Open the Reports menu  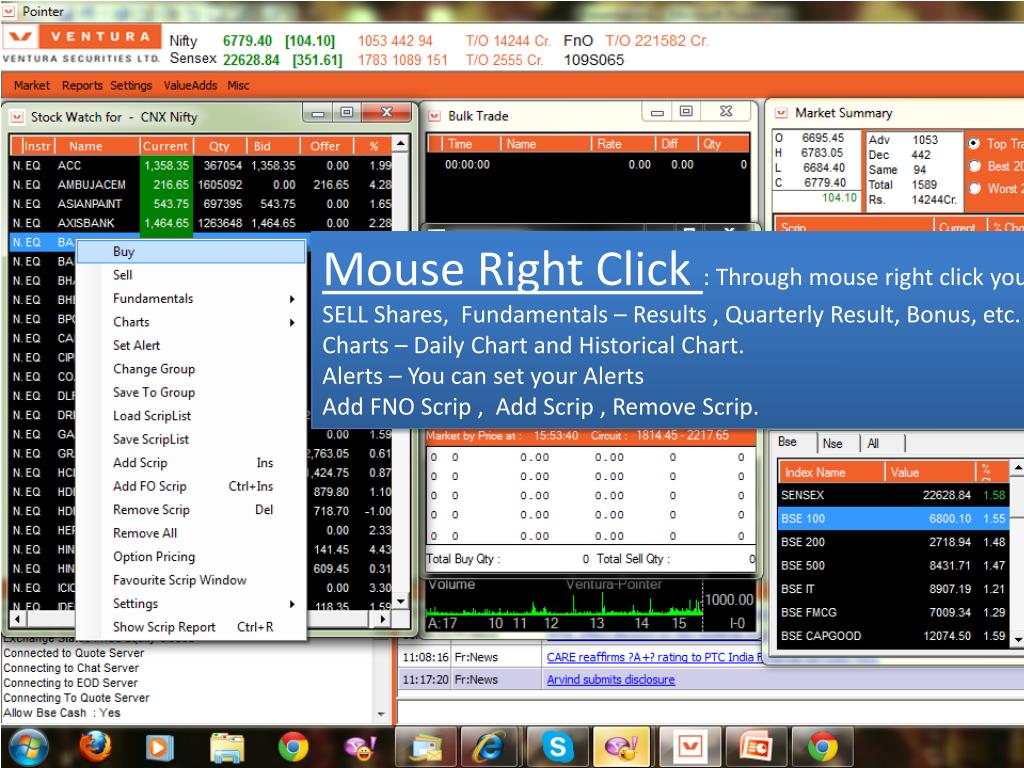82,86
